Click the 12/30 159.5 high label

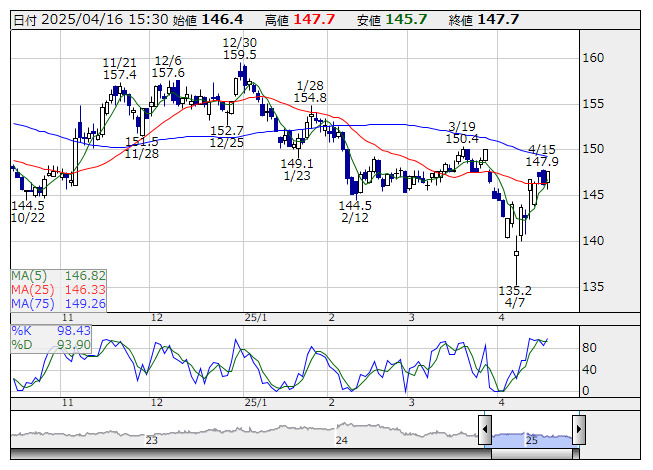tap(240, 49)
